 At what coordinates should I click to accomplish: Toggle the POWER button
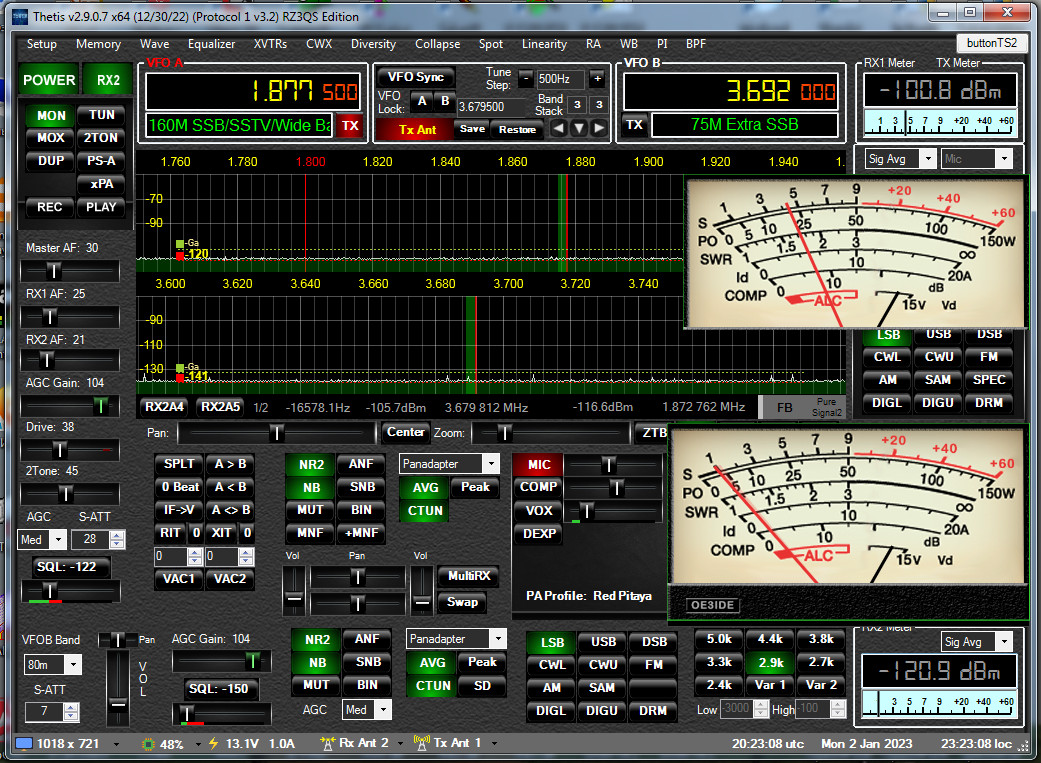tap(49, 80)
